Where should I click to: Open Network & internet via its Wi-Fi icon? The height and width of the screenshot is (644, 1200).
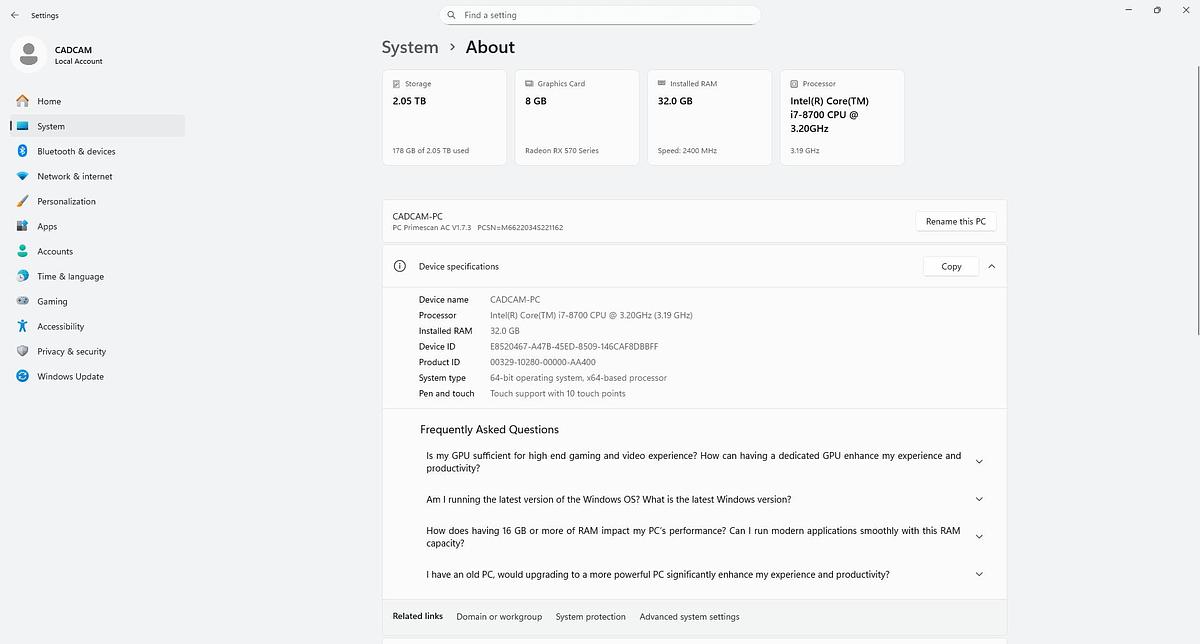(22, 176)
